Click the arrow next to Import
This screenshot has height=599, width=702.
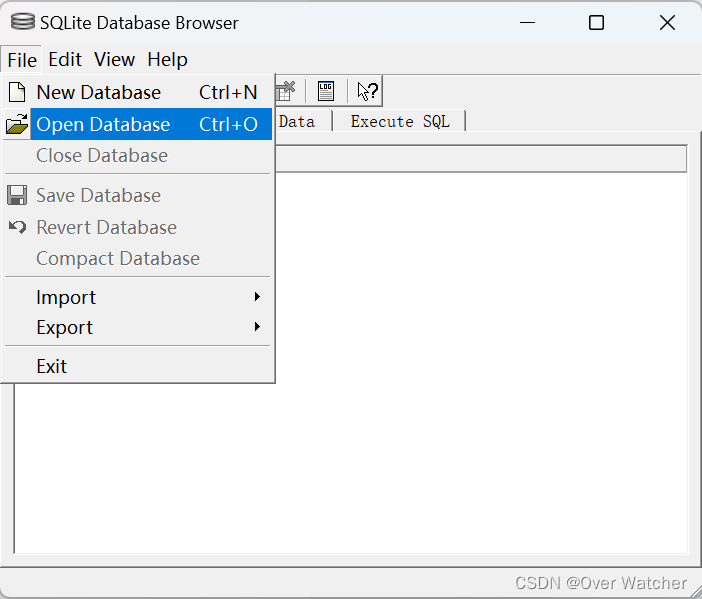tap(257, 297)
